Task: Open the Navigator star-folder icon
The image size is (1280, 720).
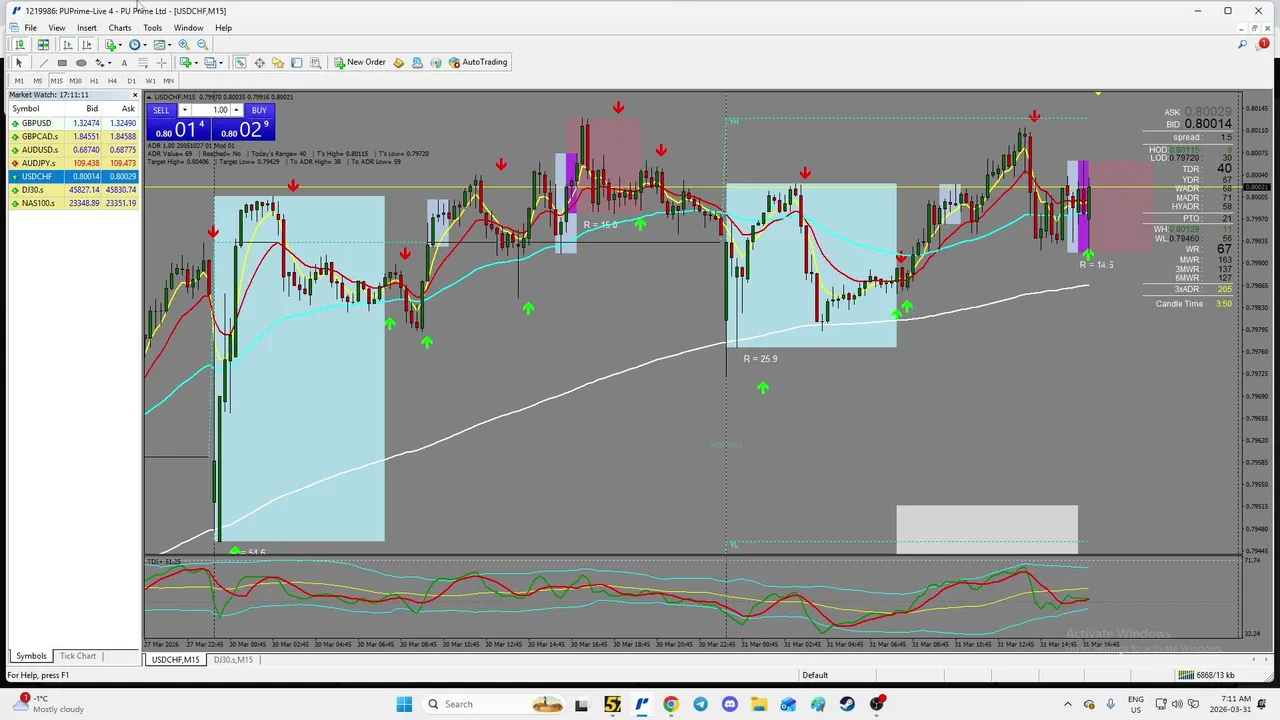Action: coord(278,63)
